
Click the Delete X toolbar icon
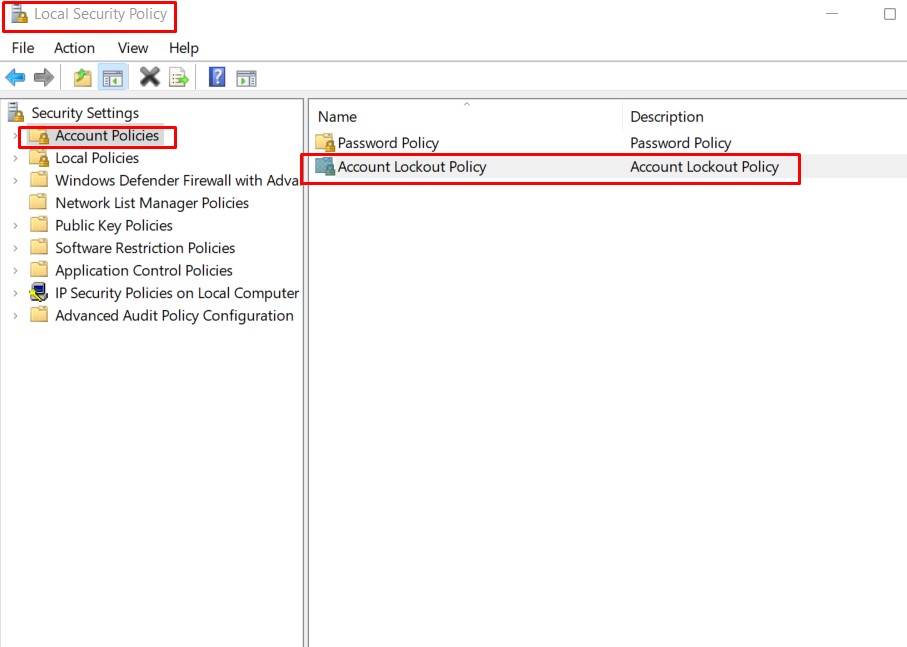click(150, 77)
